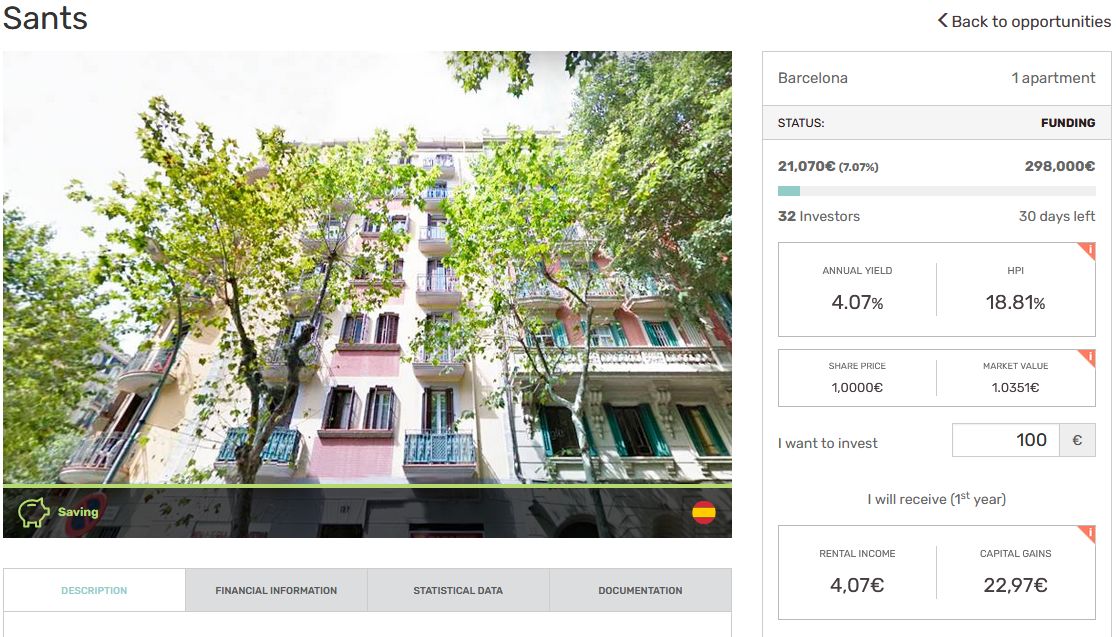Click the Market Value 1.0351€ figure
Viewport: 1116px width, 637px height.
[x=1015, y=388]
